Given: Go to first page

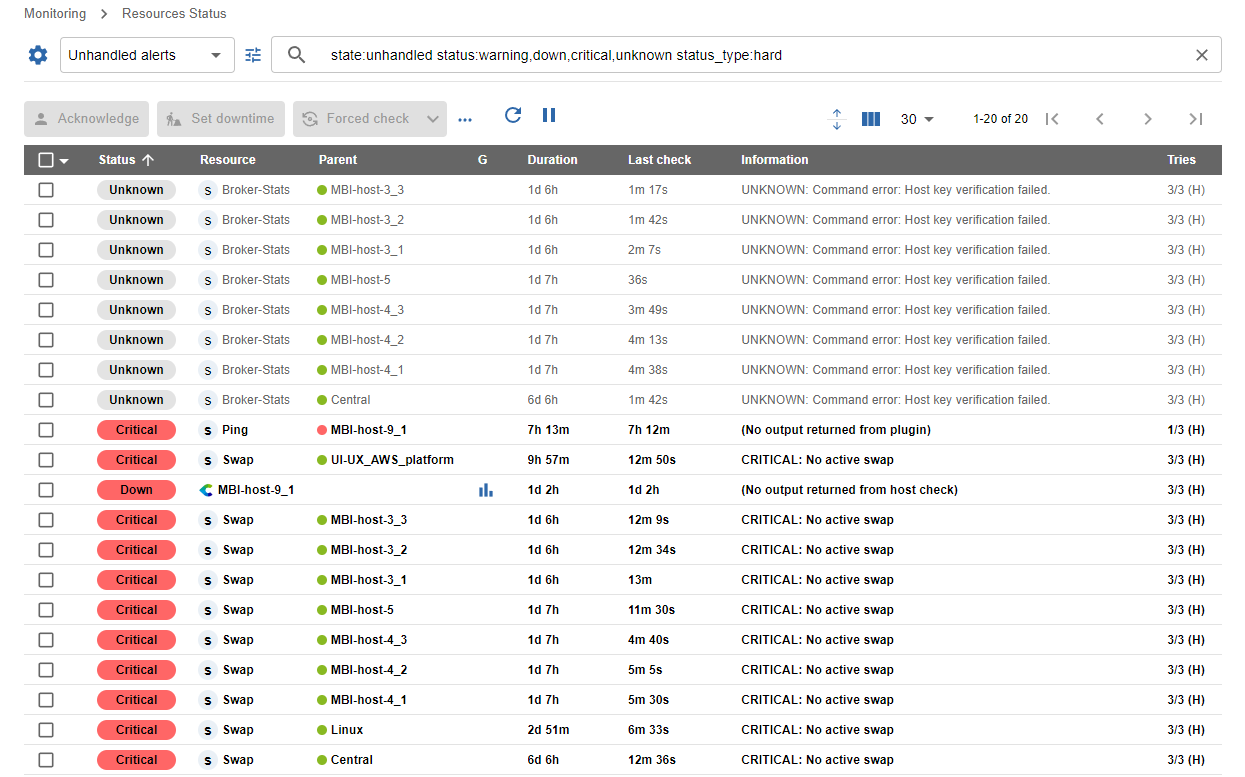Looking at the screenshot, I should [1052, 119].
